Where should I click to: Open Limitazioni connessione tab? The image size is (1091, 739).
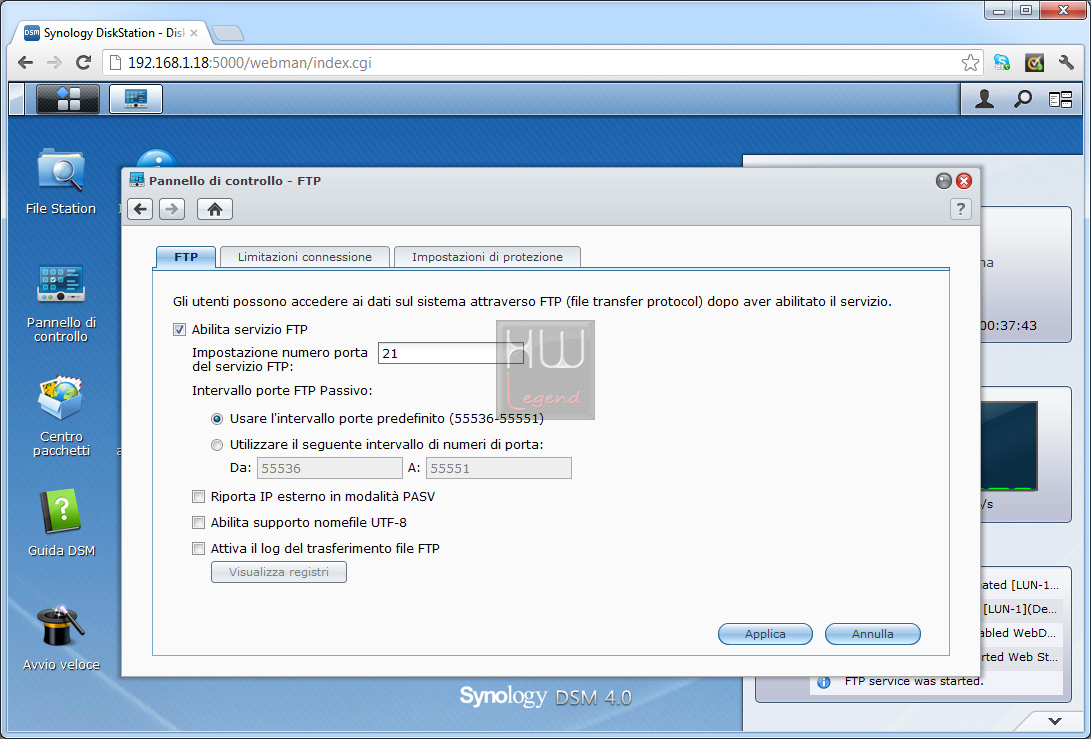[x=305, y=257]
